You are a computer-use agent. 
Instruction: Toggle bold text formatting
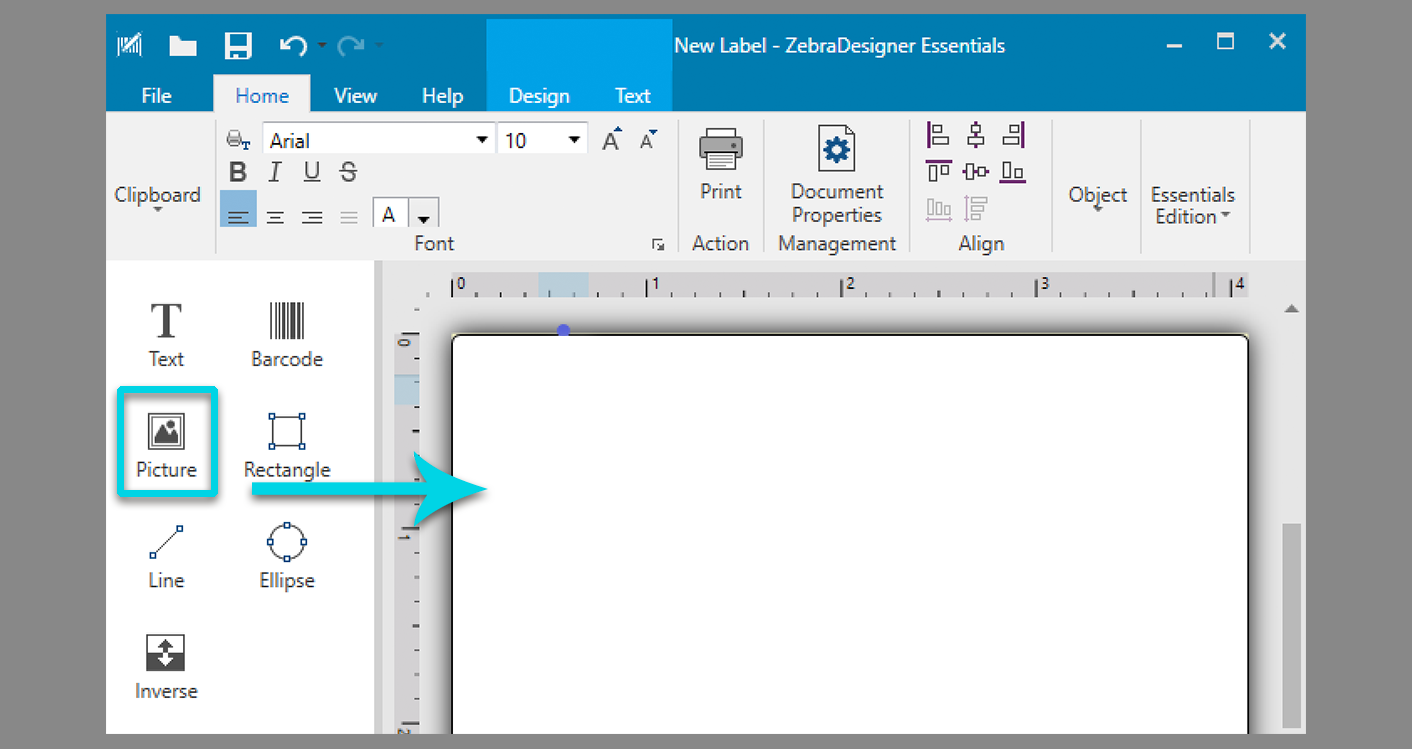pos(238,171)
